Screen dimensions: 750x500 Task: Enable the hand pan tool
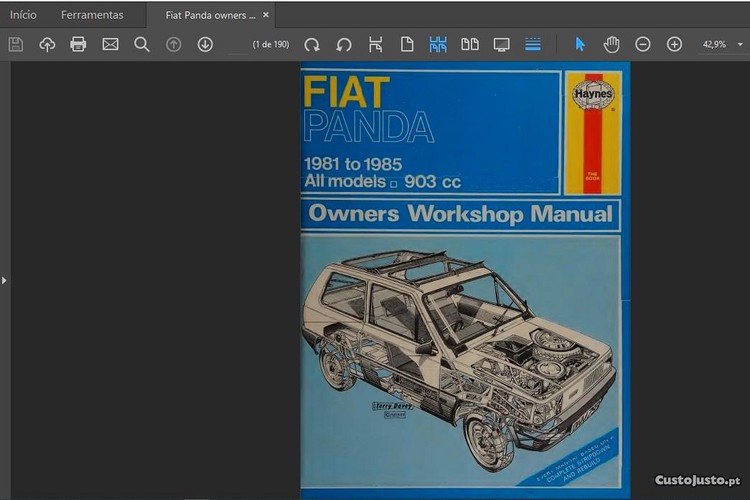click(x=611, y=44)
